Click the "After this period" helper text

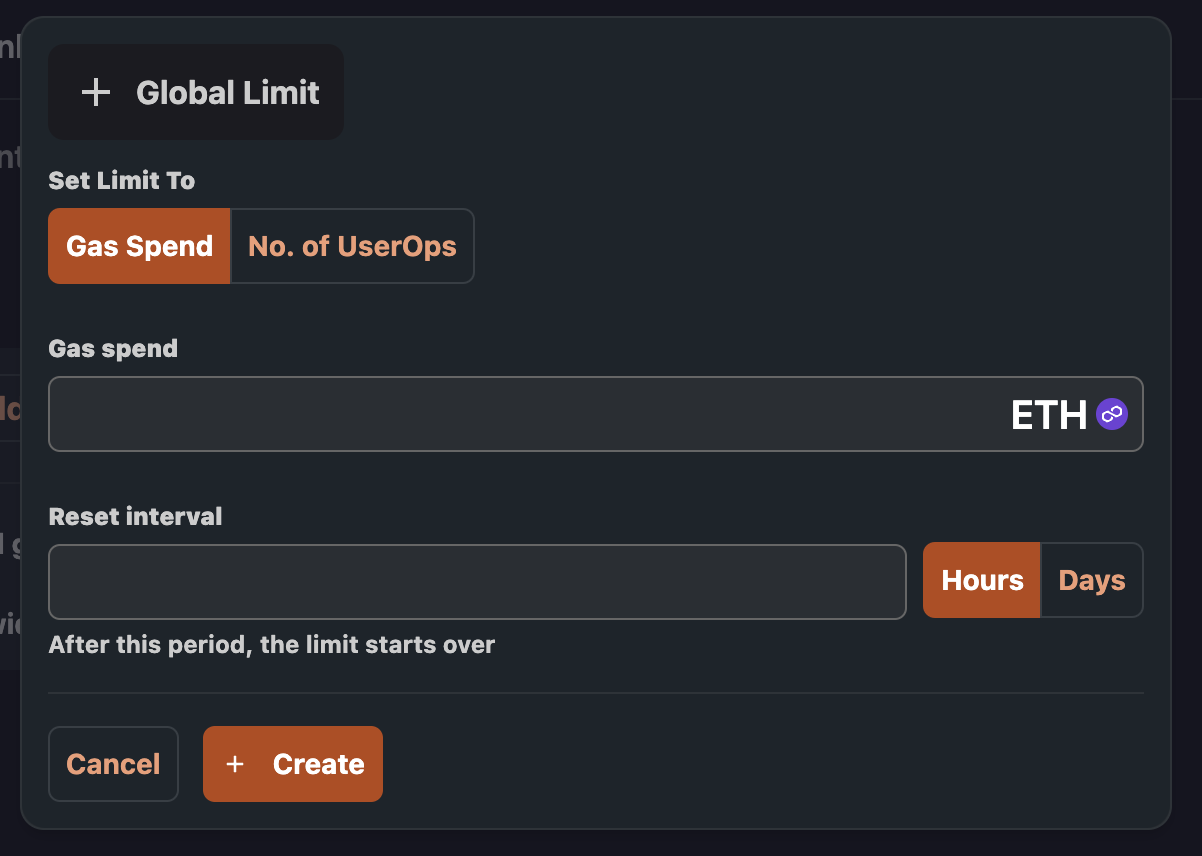coord(272,645)
